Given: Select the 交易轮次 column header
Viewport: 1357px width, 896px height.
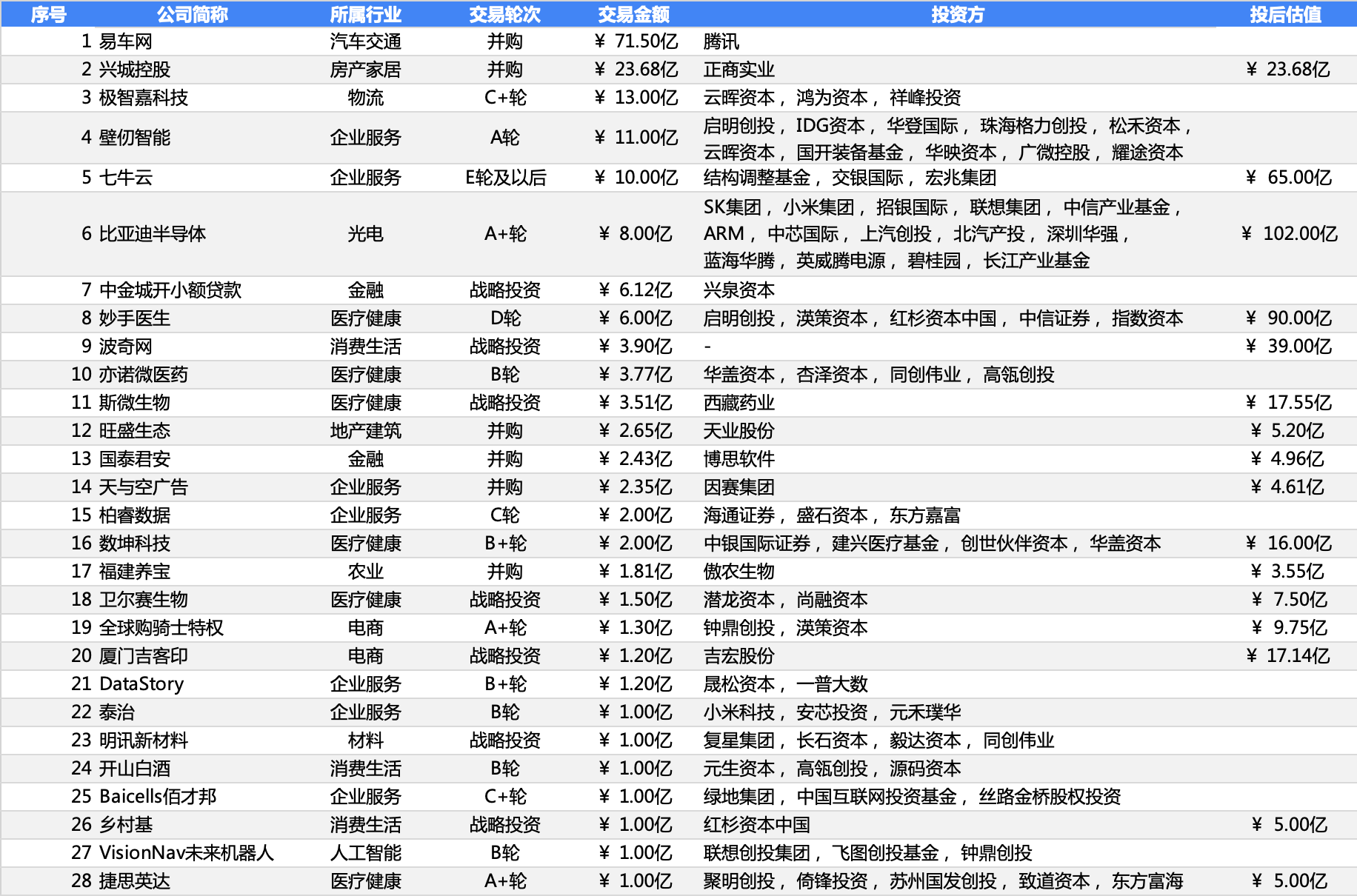Looking at the screenshot, I should [x=504, y=15].
